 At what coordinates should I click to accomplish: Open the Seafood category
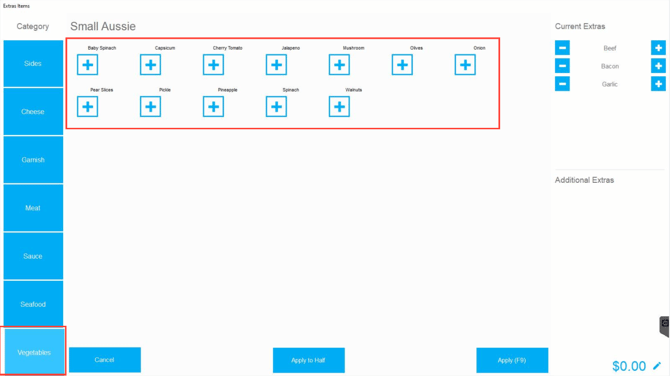33,304
